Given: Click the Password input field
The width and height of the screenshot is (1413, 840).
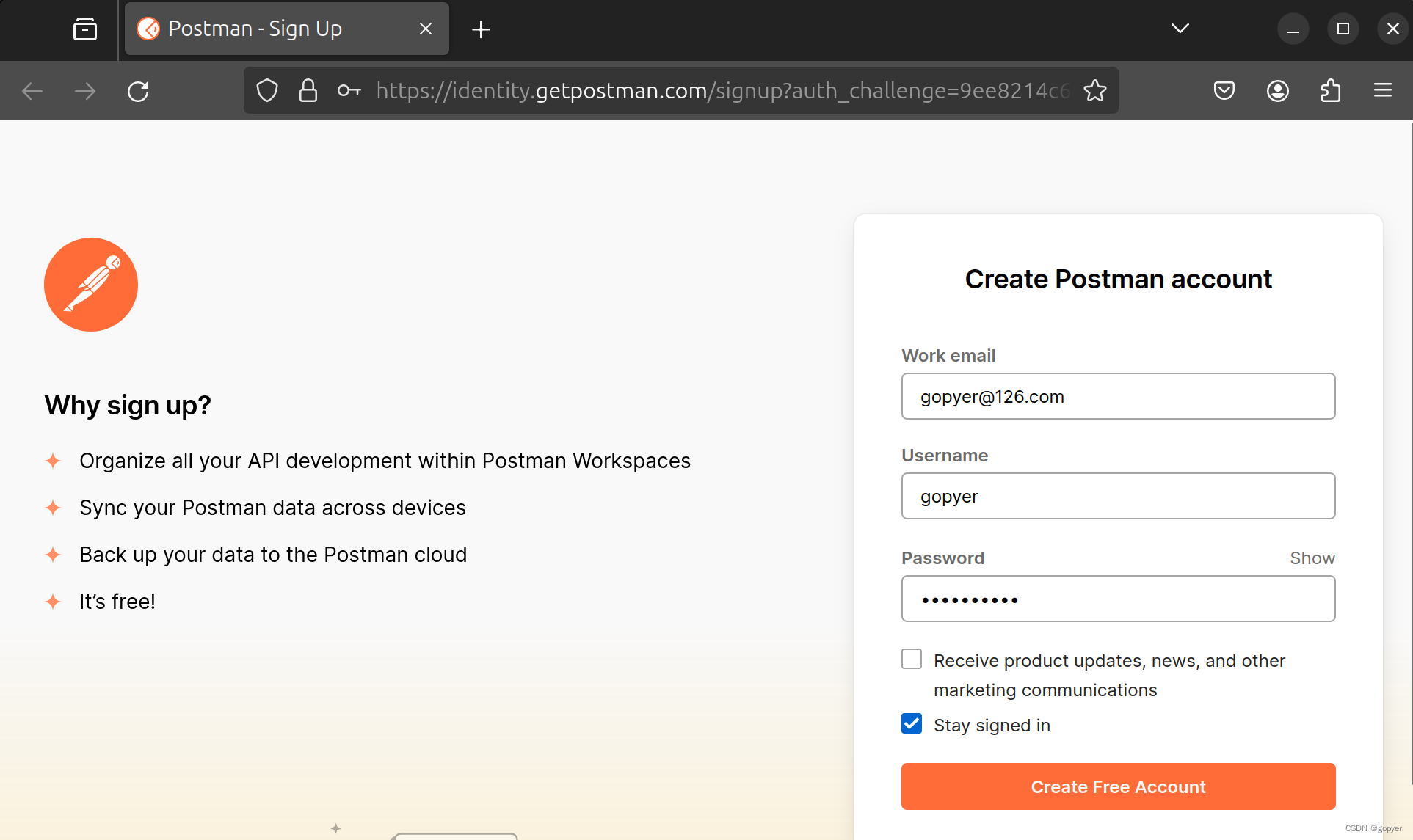Looking at the screenshot, I should [x=1118, y=598].
